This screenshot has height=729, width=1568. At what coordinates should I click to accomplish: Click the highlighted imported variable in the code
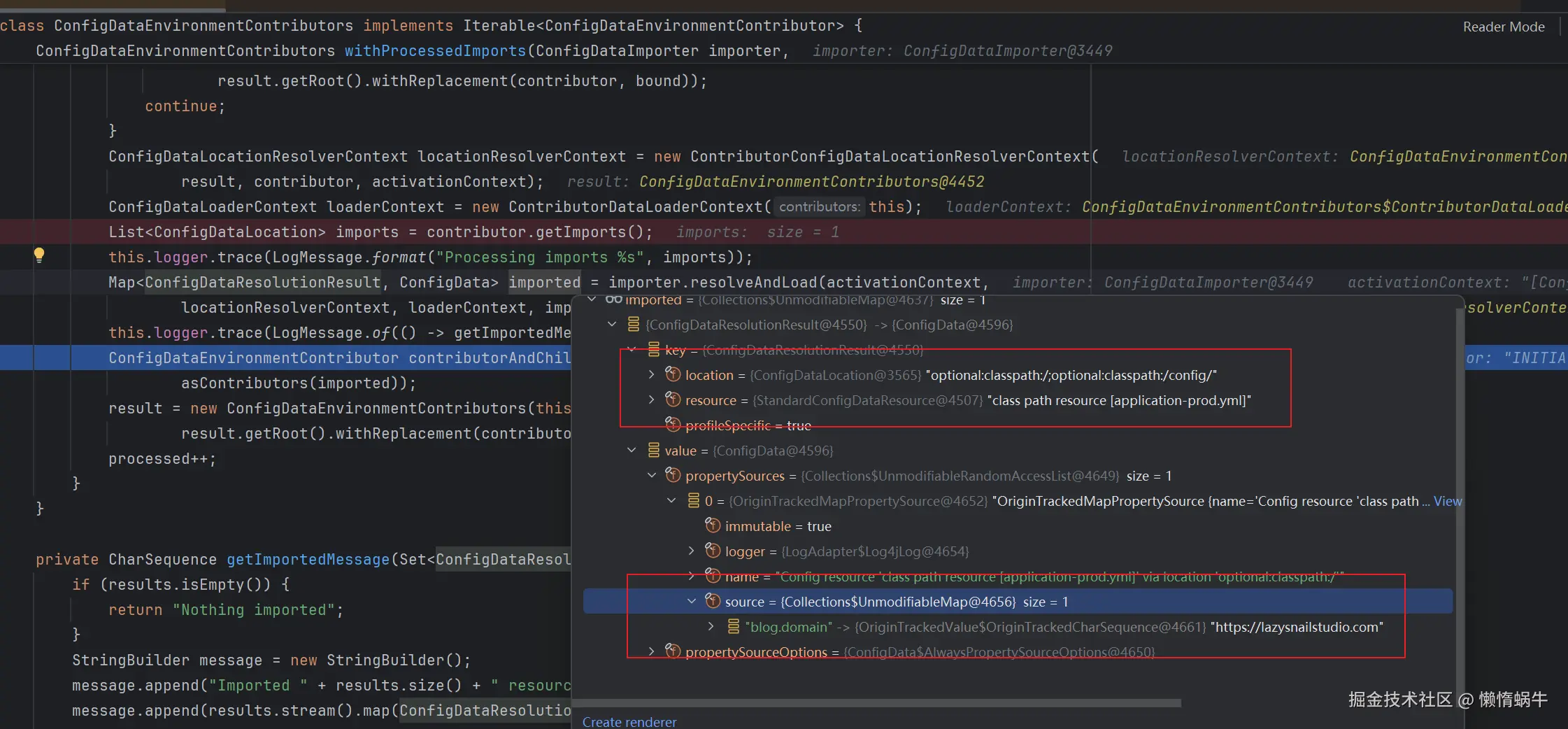point(544,283)
